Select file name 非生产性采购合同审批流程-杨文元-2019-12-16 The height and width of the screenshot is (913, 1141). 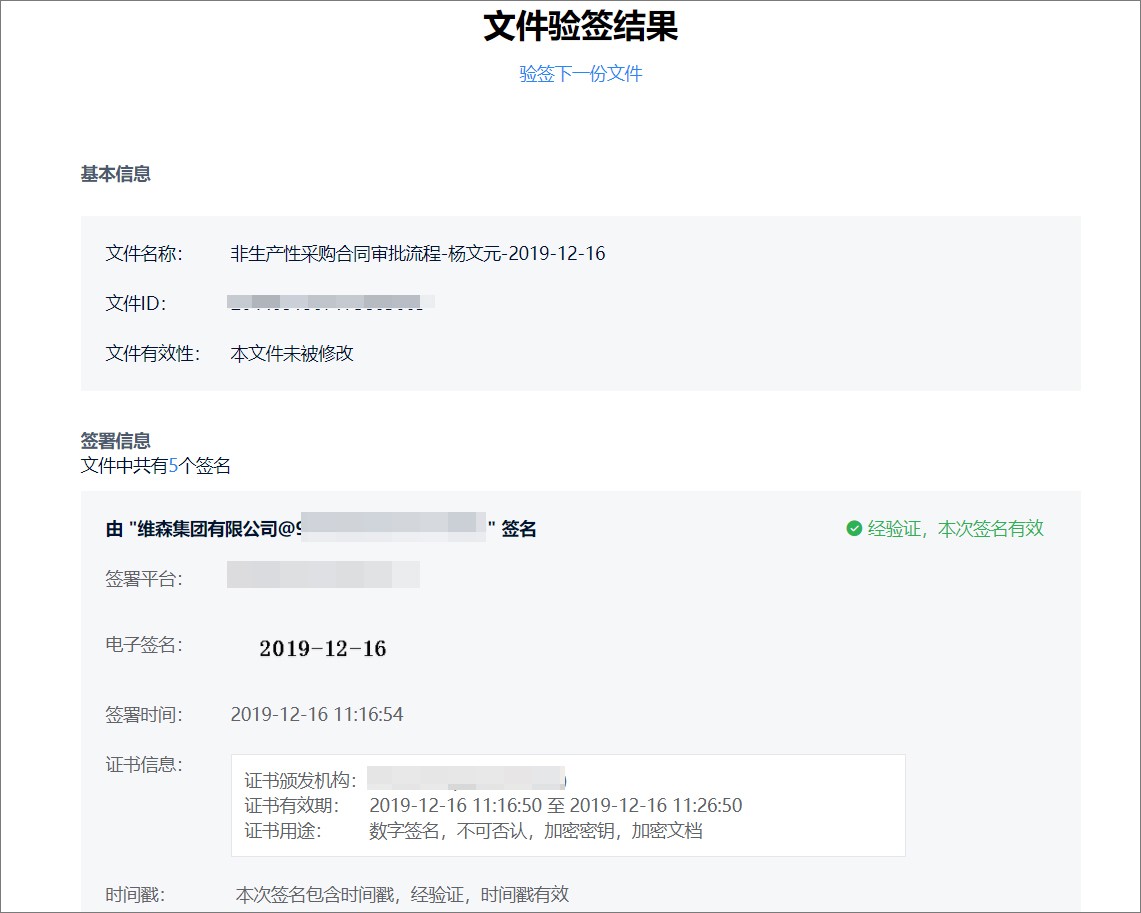418,254
